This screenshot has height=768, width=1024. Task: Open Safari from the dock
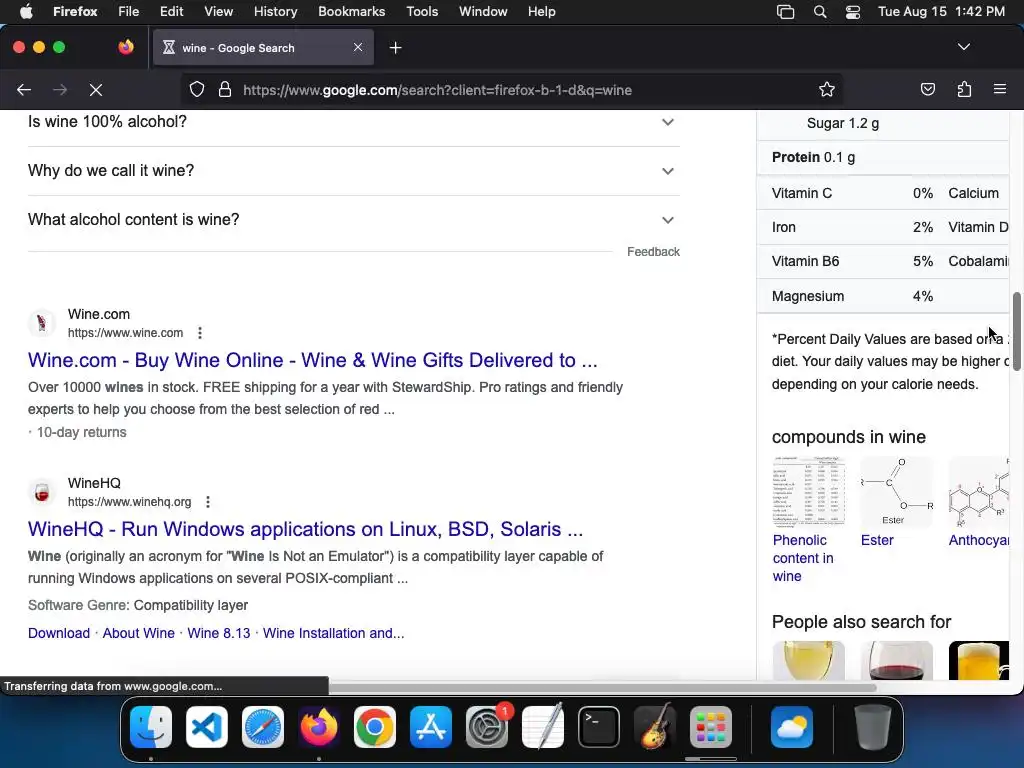tap(263, 727)
